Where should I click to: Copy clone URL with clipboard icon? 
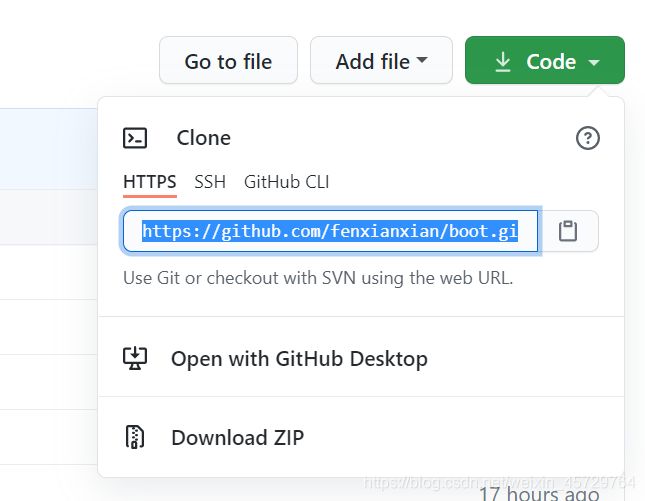568,231
